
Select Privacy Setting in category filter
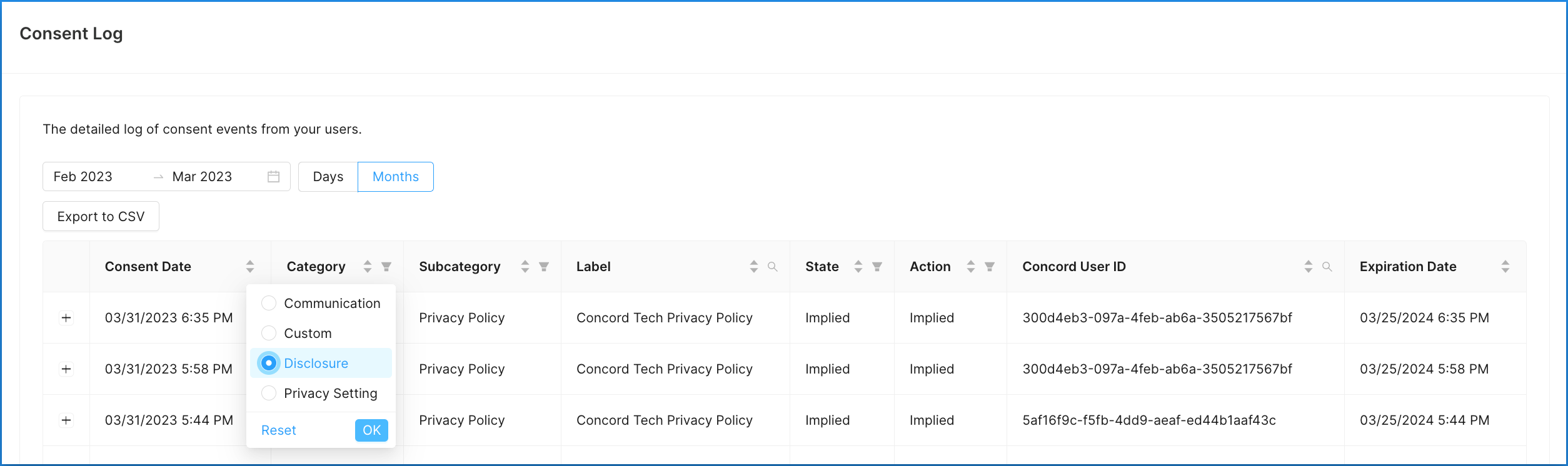pyautogui.click(x=269, y=393)
